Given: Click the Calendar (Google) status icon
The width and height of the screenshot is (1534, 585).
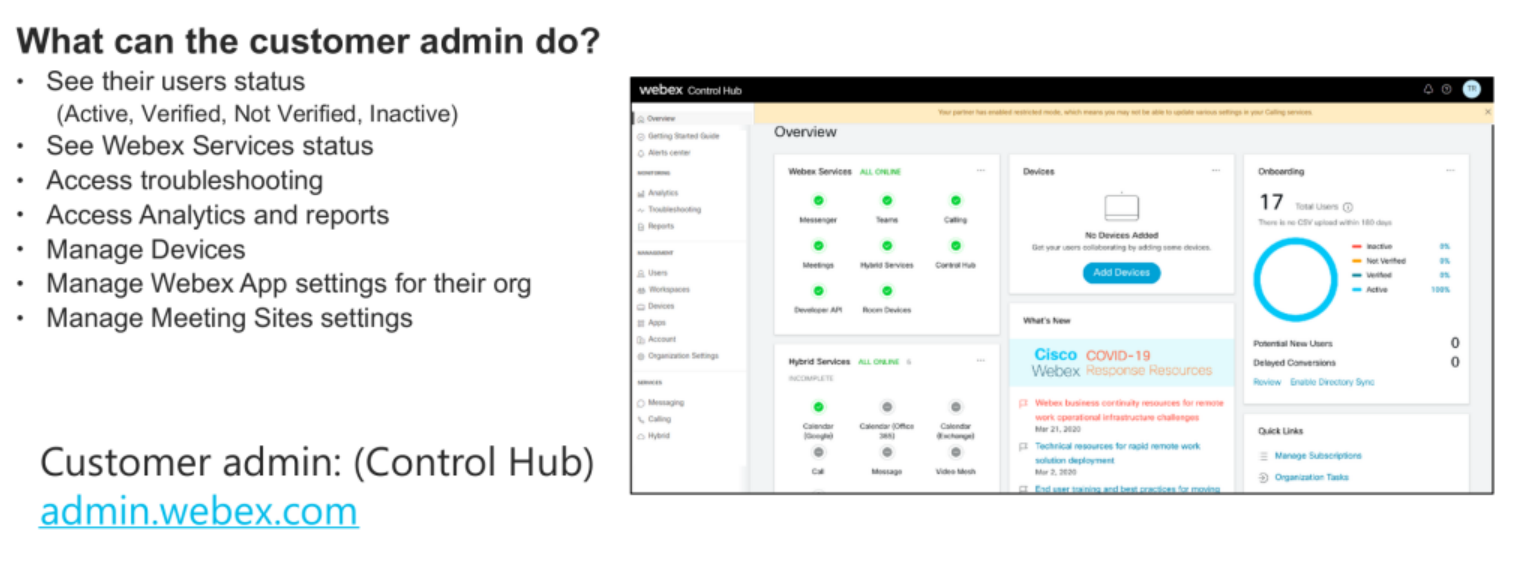Looking at the screenshot, I should 818,407.
